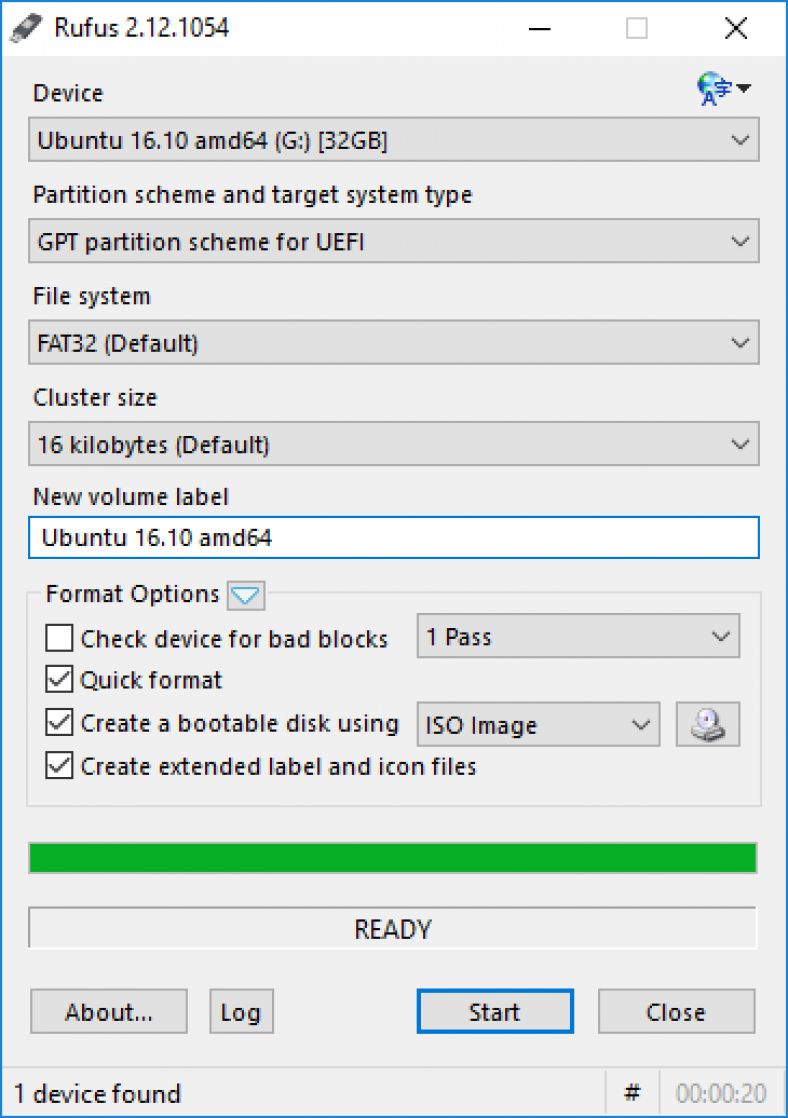Click the About... button

pyautogui.click(x=109, y=1012)
